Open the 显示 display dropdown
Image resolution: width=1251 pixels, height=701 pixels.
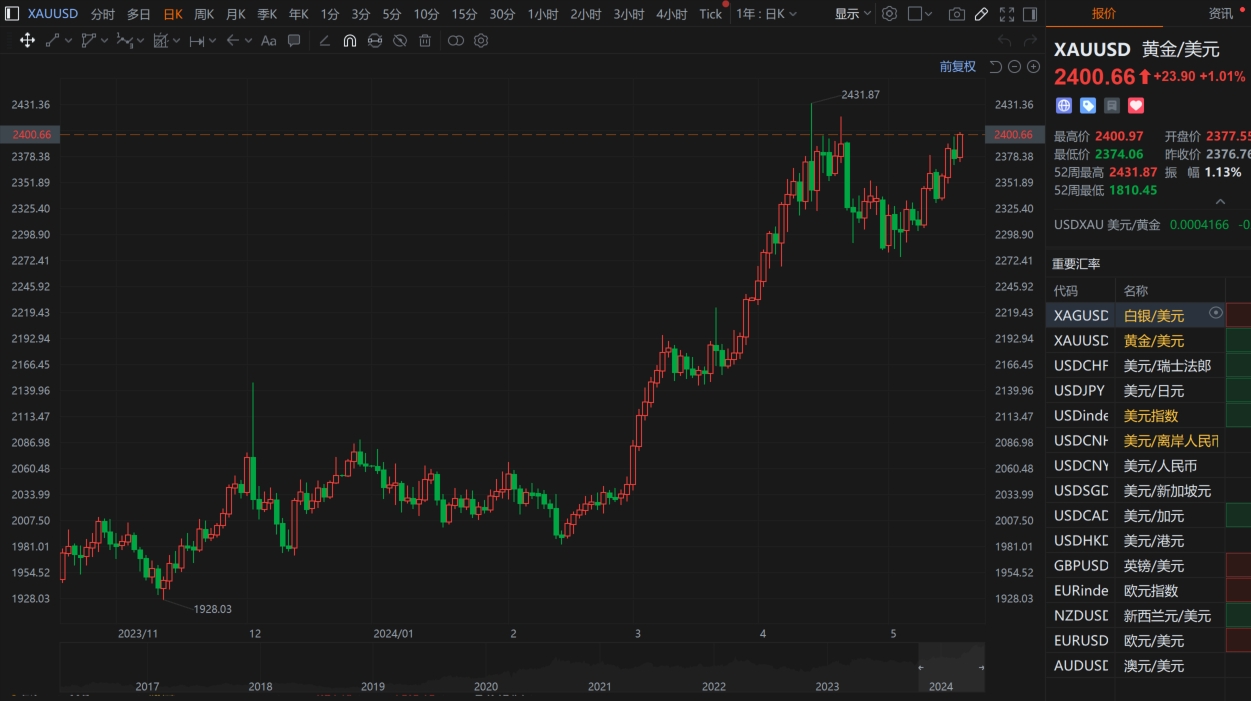click(x=852, y=14)
